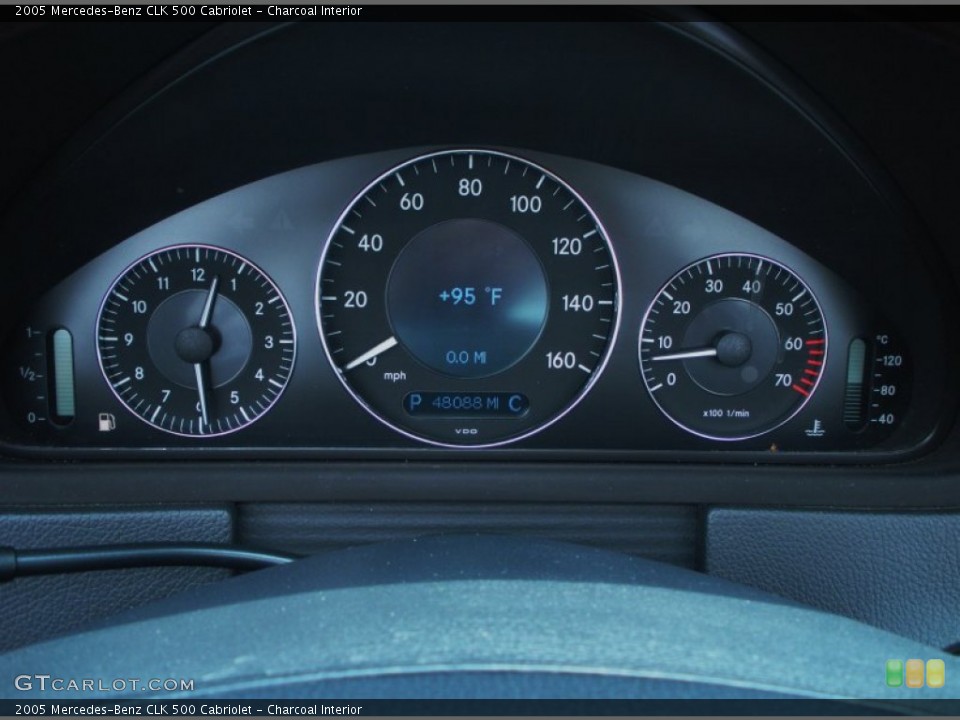The width and height of the screenshot is (960, 720).
Task: Click the fuel pump icon
Action: tap(107, 421)
